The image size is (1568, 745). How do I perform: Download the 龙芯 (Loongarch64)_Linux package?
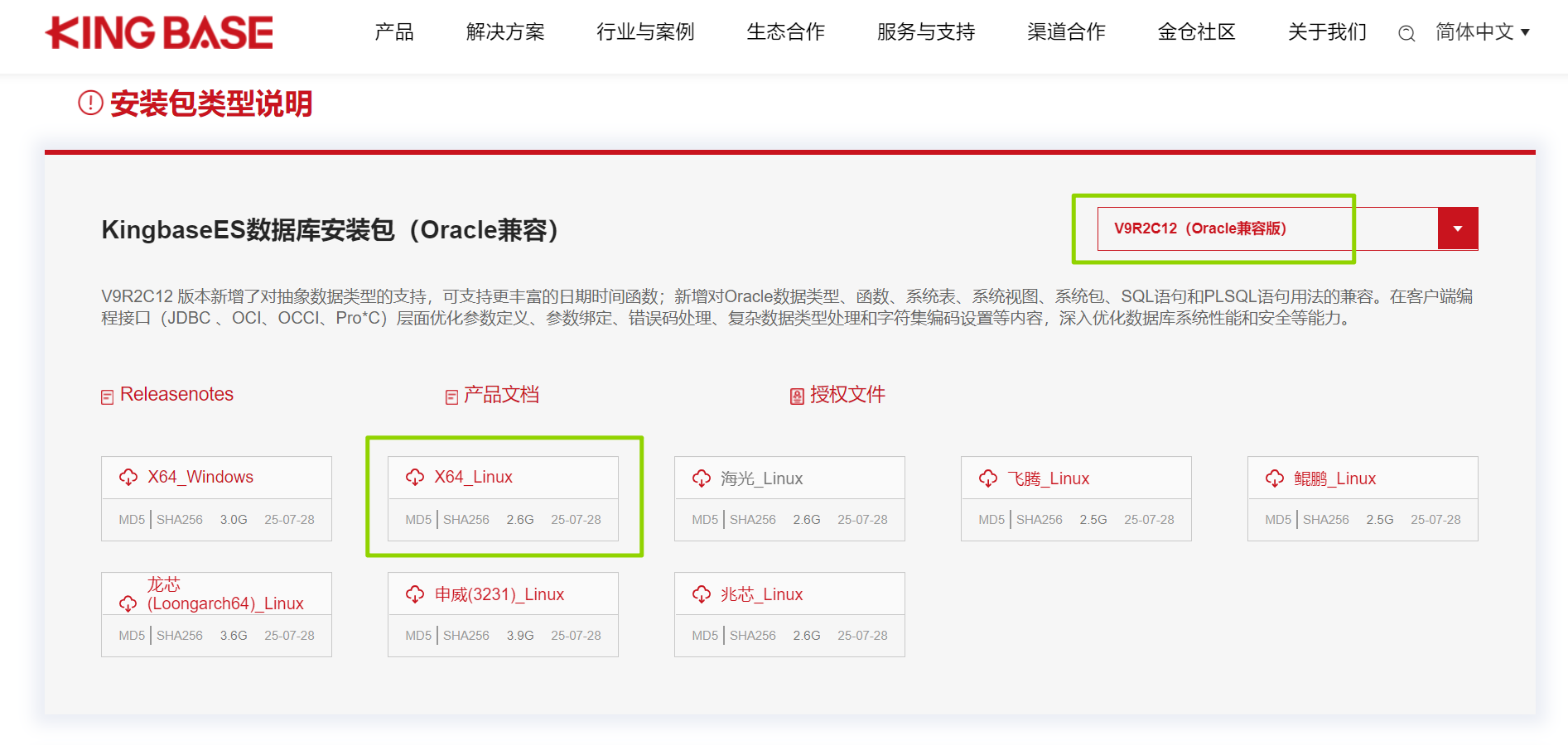(x=225, y=594)
